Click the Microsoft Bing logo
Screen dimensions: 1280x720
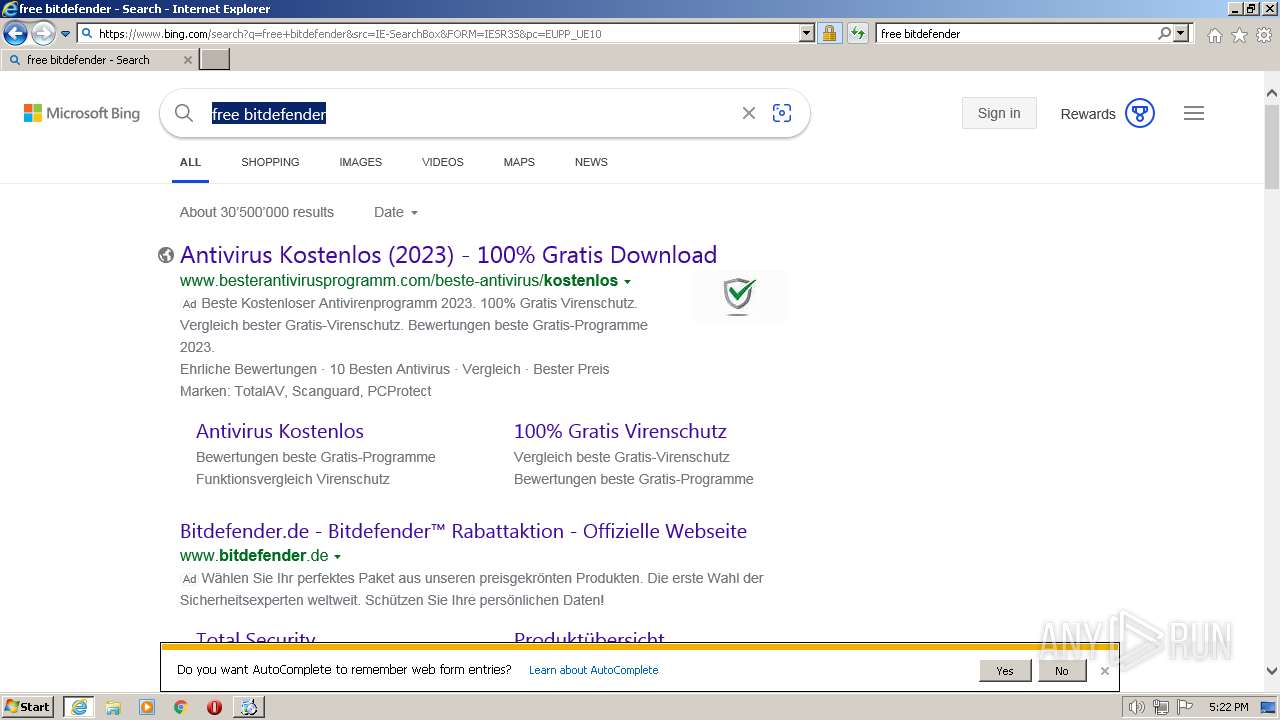[82, 114]
